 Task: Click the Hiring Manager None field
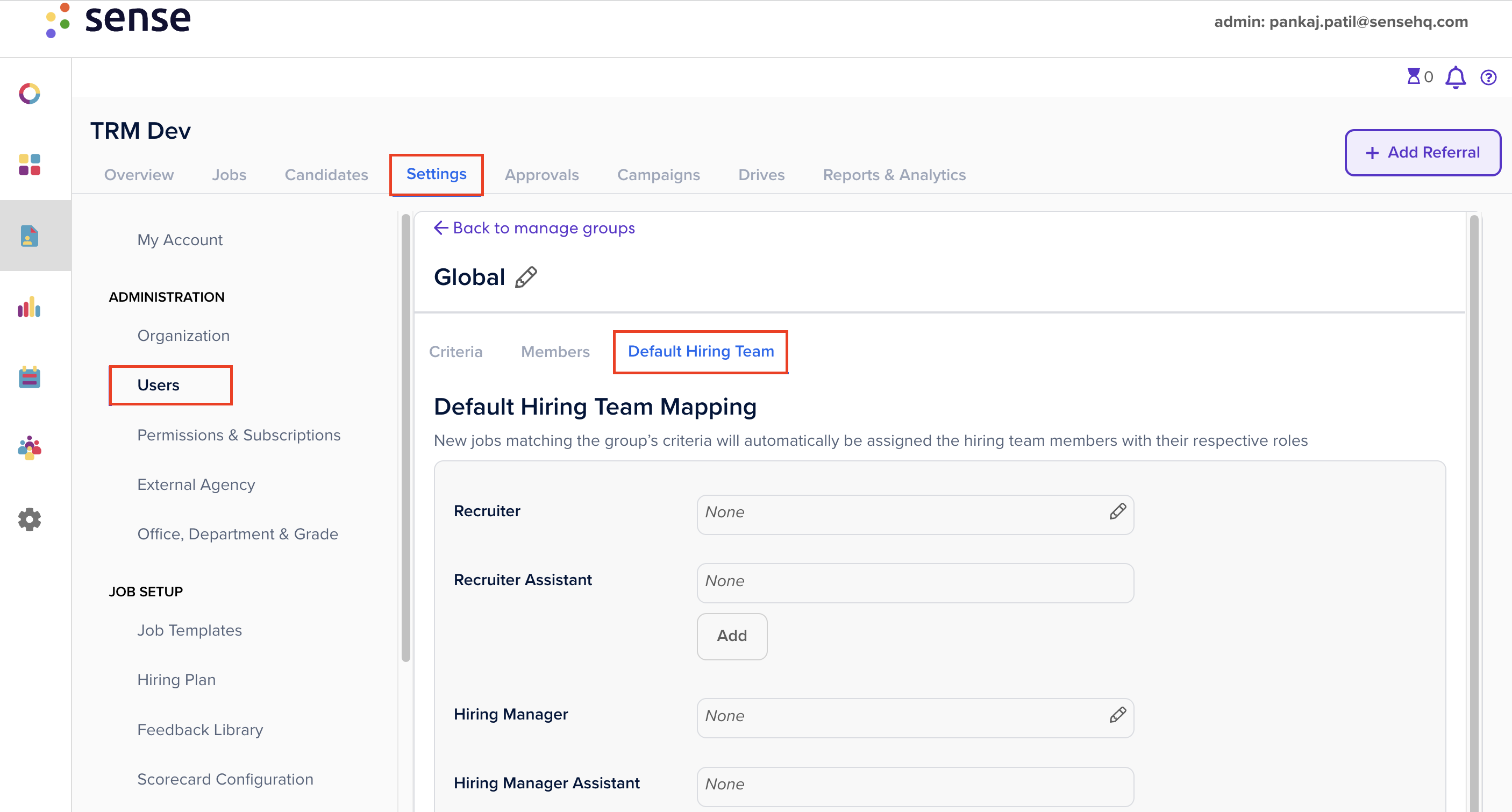(x=915, y=717)
